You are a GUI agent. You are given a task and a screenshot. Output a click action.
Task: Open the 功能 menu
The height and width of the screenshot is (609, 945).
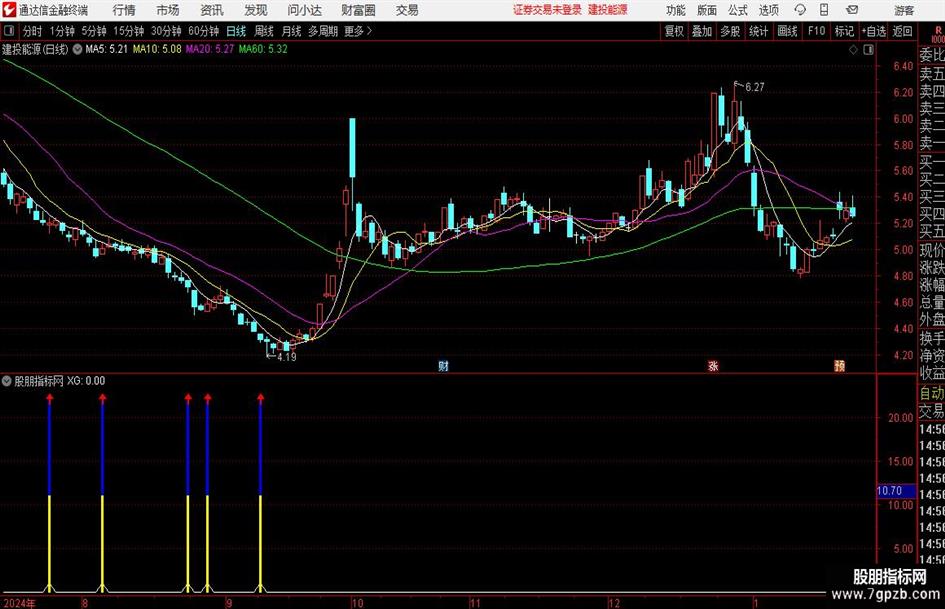pos(676,10)
